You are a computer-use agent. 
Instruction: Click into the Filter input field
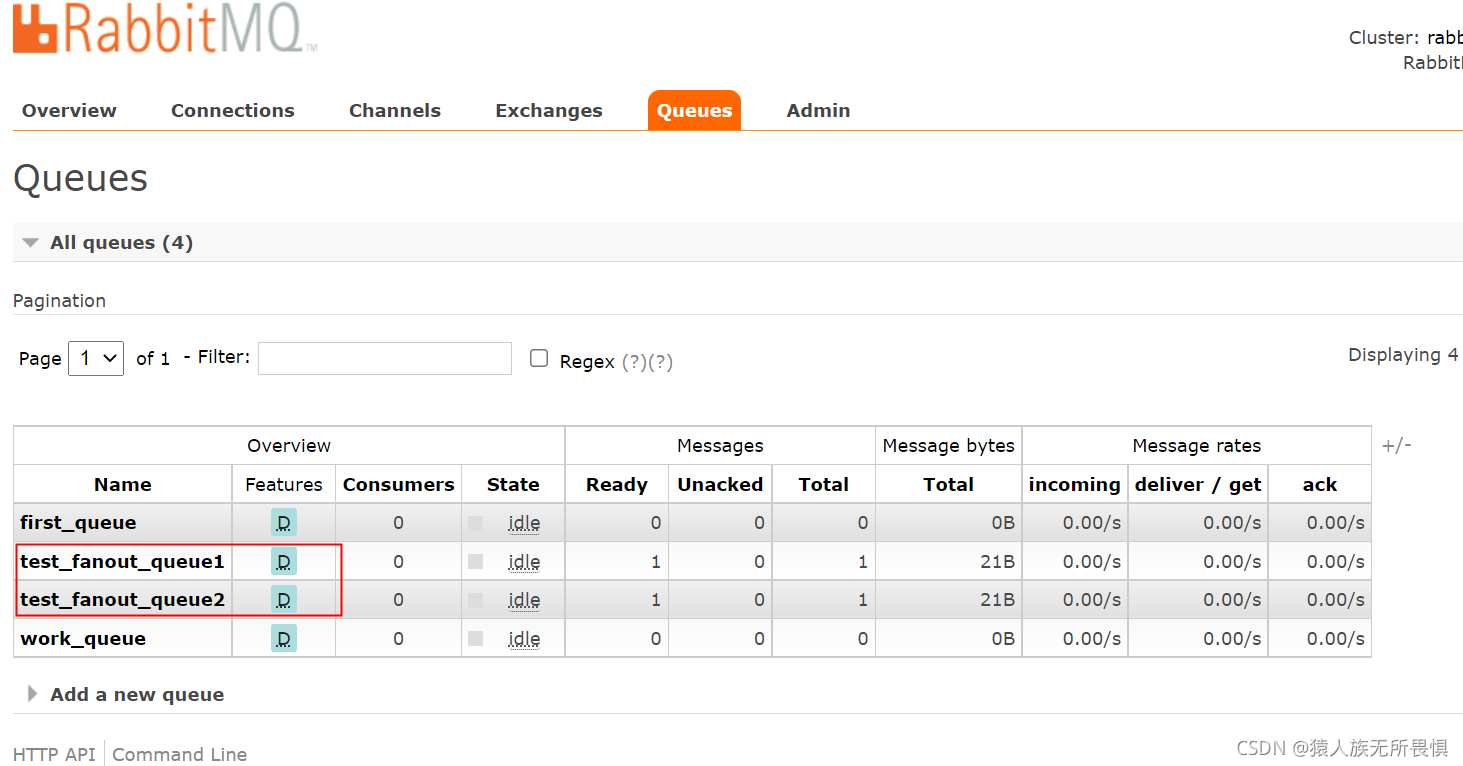(x=385, y=359)
